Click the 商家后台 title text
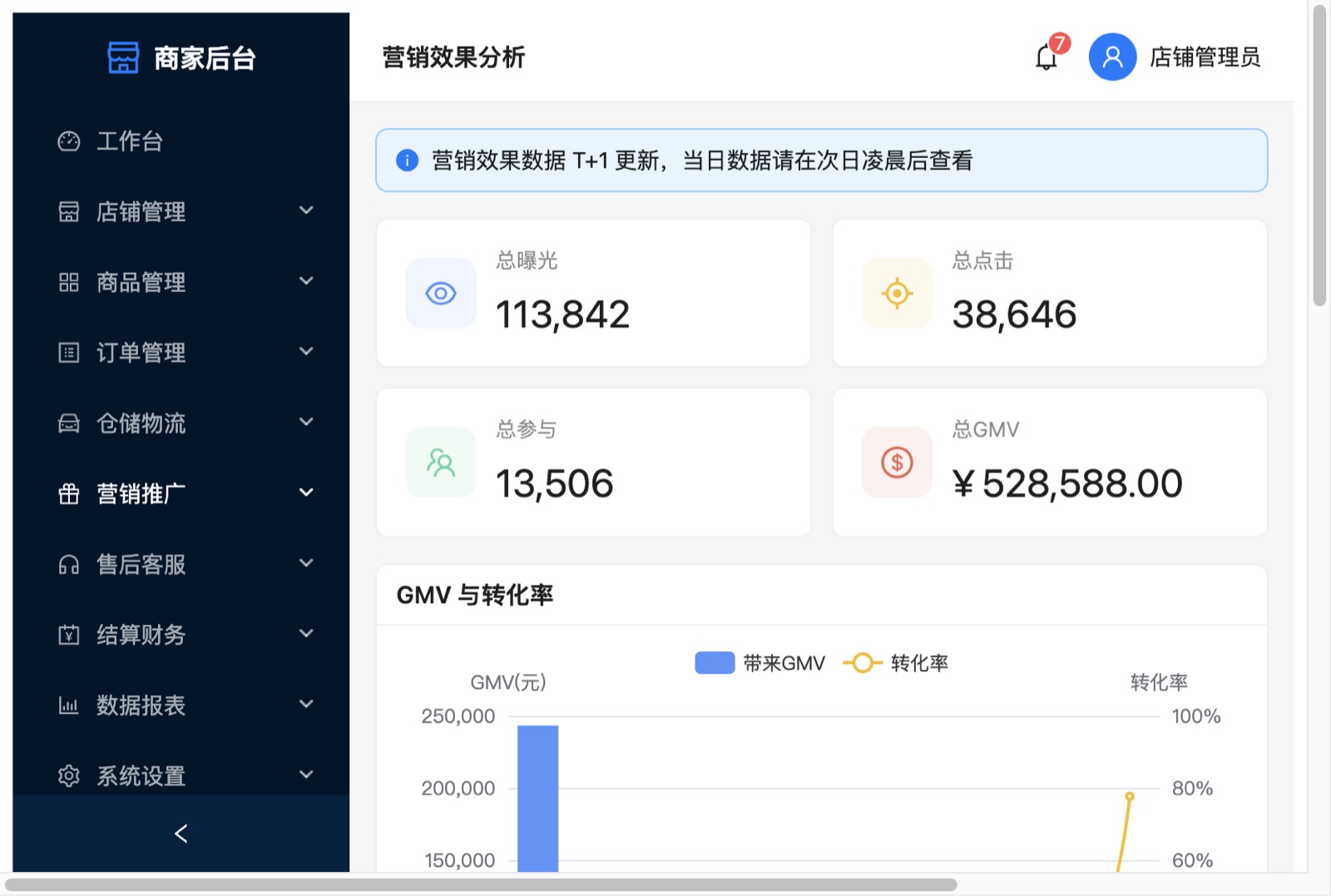The height and width of the screenshot is (896, 1331). point(205,58)
